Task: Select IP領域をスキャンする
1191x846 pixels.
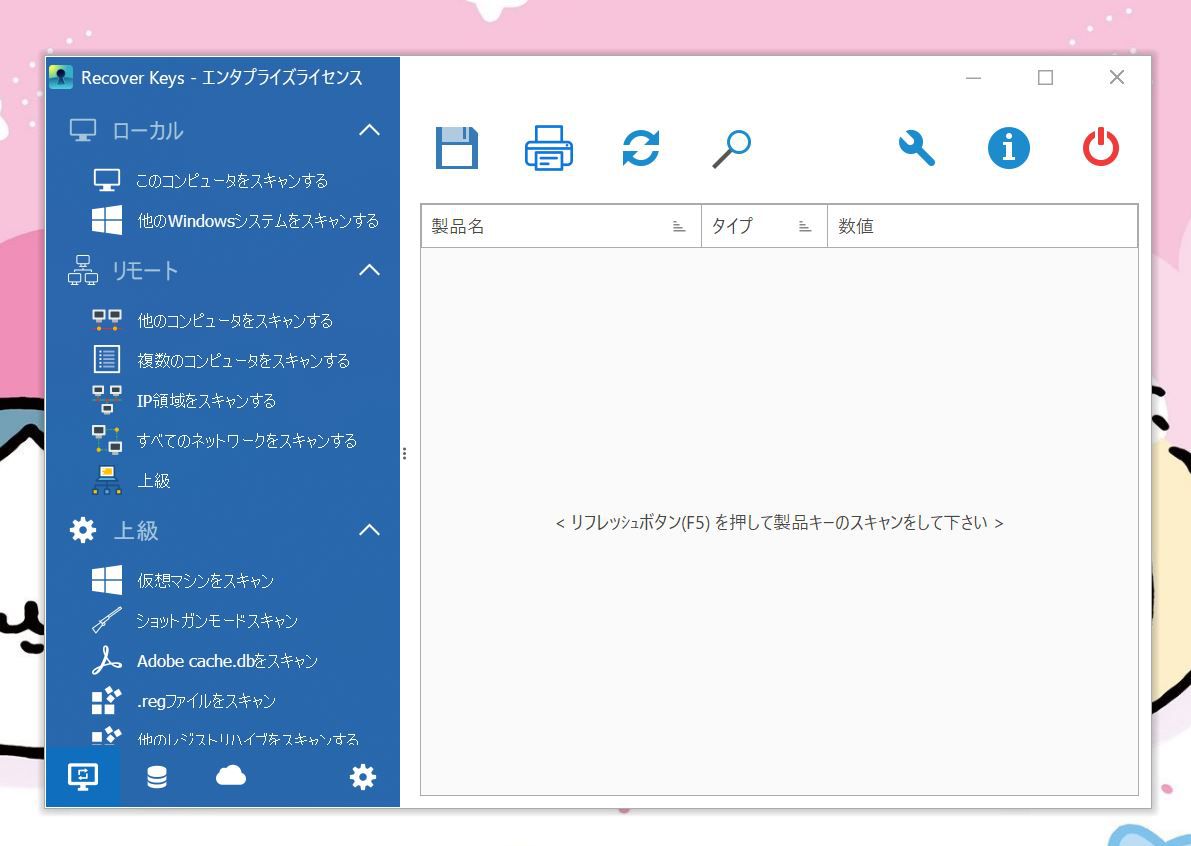Action: 206,400
